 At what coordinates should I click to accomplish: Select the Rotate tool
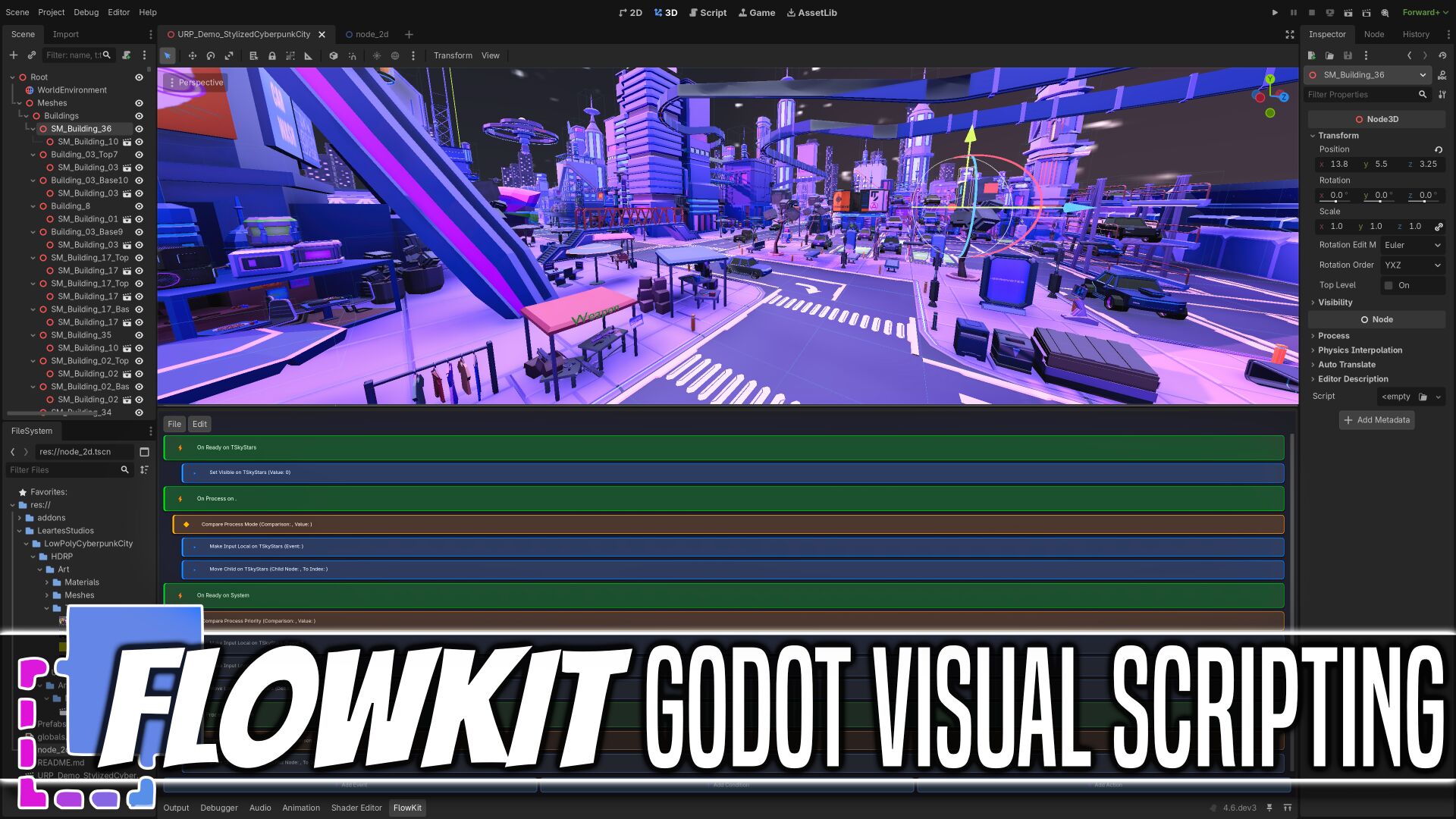click(x=210, y=55)
